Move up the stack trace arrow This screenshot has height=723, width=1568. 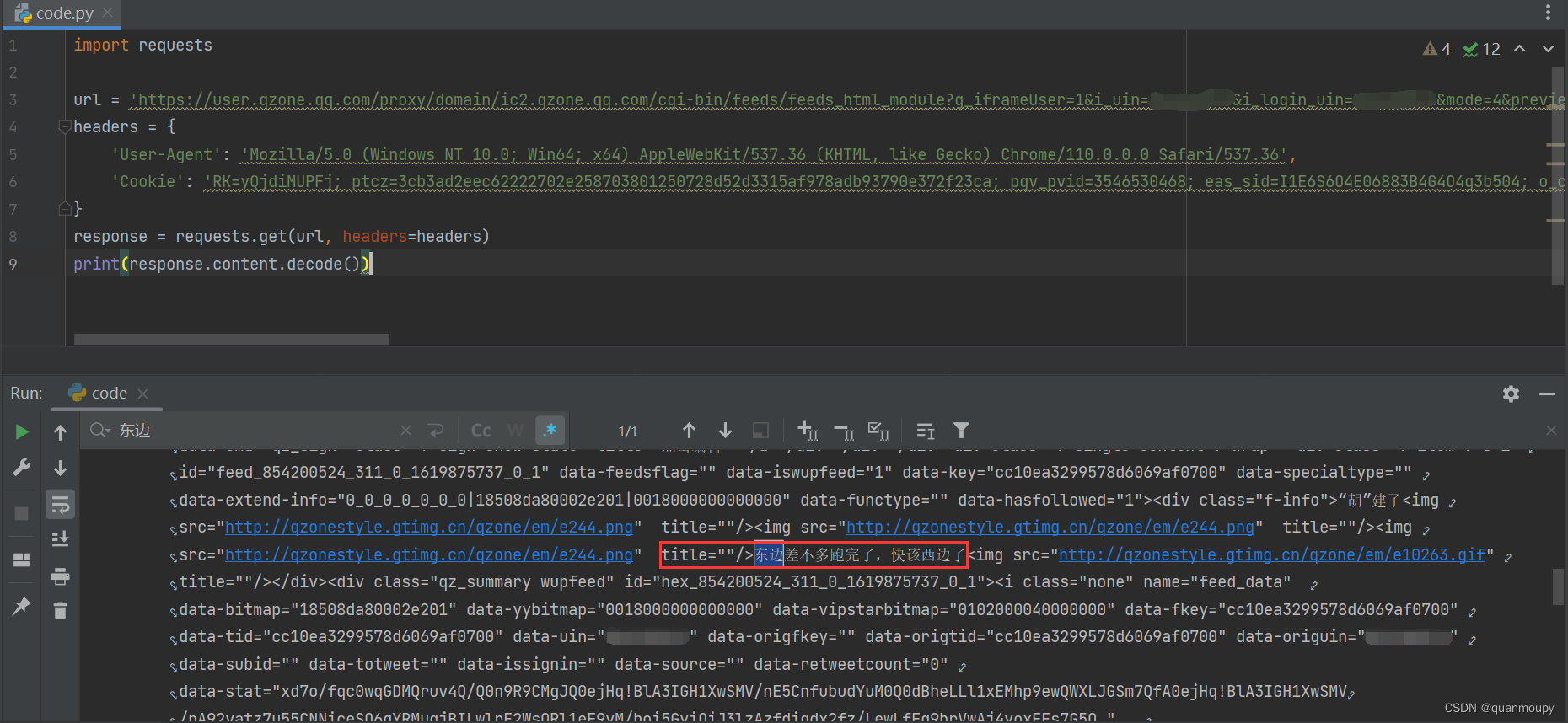pyautogui.click(x=60, y=432)
